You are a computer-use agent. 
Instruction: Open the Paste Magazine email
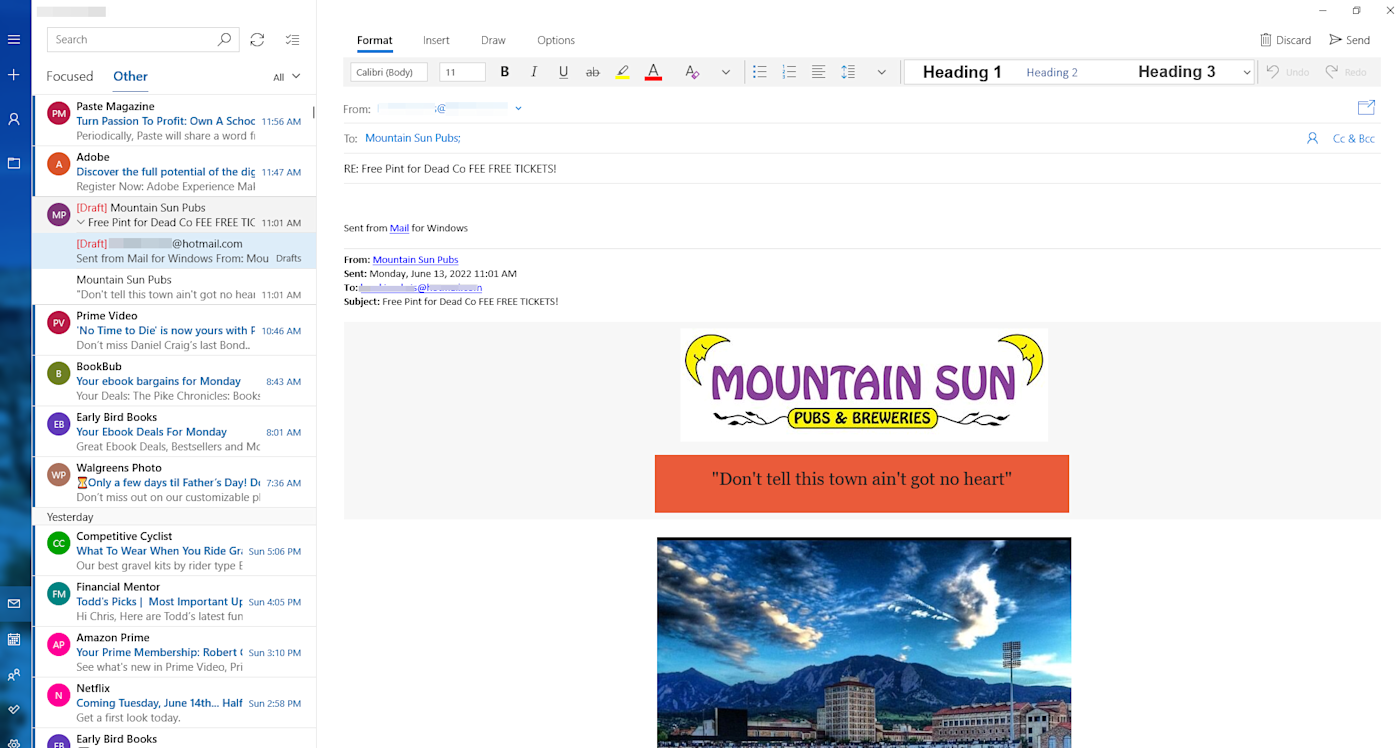coord(174,121)
